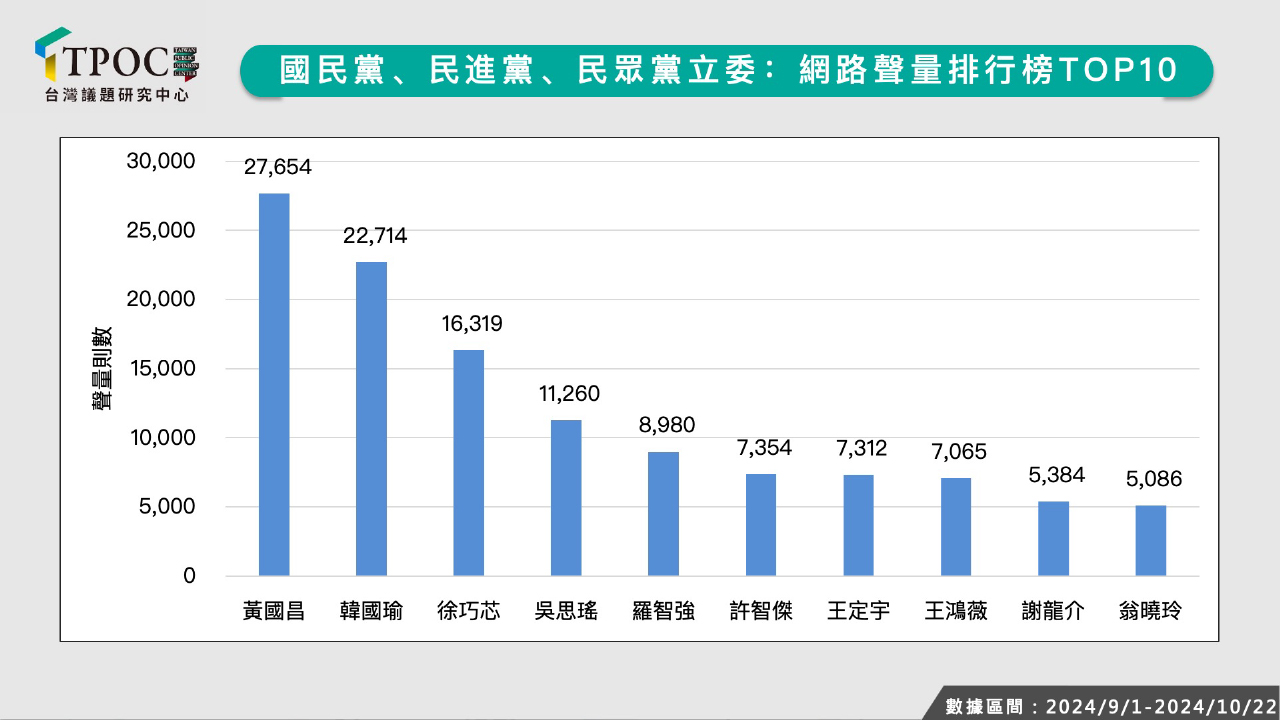Select the 謝龍介 bar

[x=1053, y=539]
